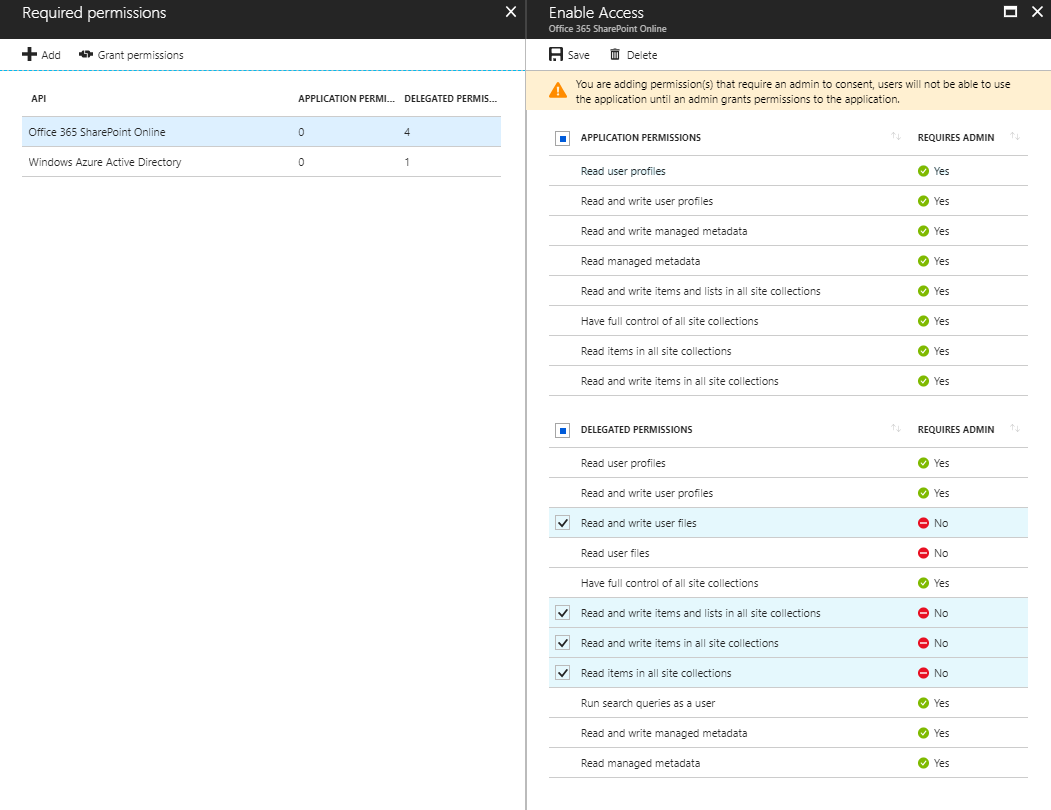The height and width of the screenshot is (810, 1051).
Task: Close the Required permissions panel
Action: point(511,12)
